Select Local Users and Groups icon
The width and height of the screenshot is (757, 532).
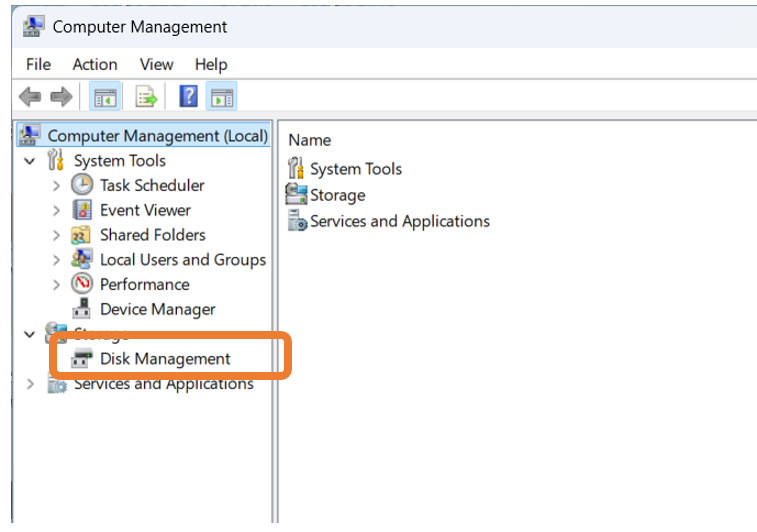[x=82, y=260]
